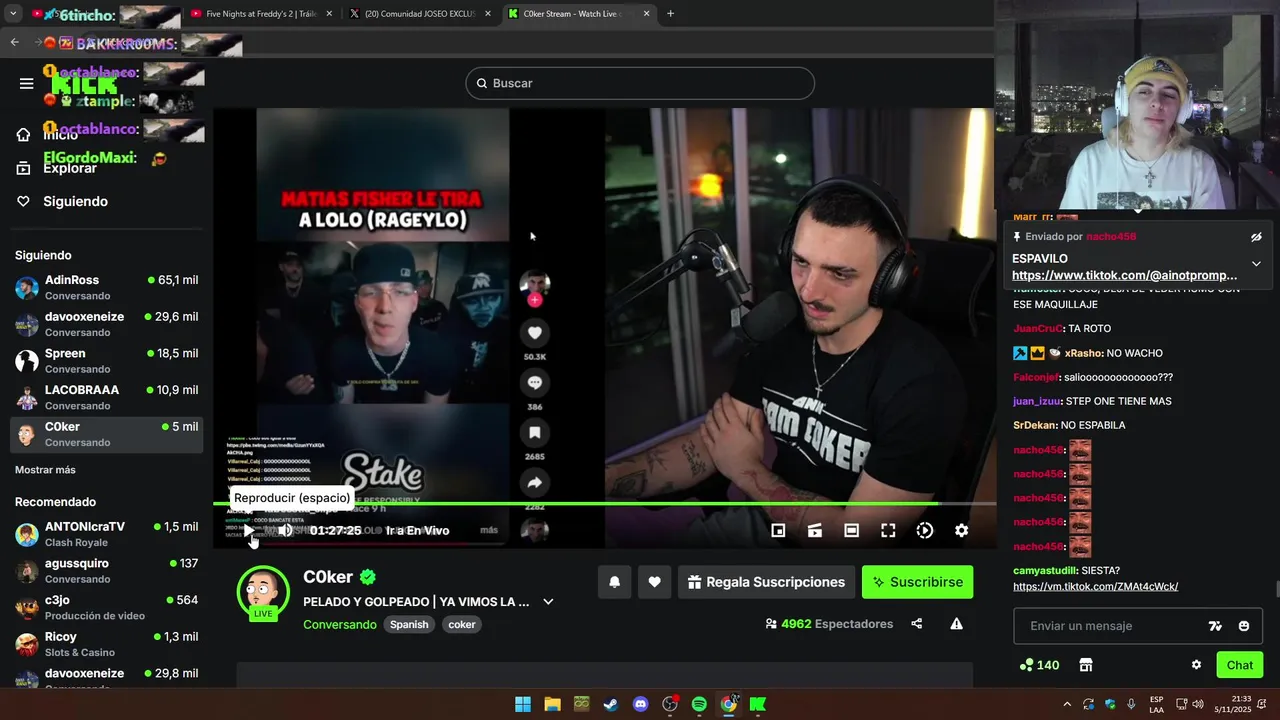Viewport: 1280px width, 720px height.
Task: Open Kick app icon in taskbar
Action: pos(758,704)
